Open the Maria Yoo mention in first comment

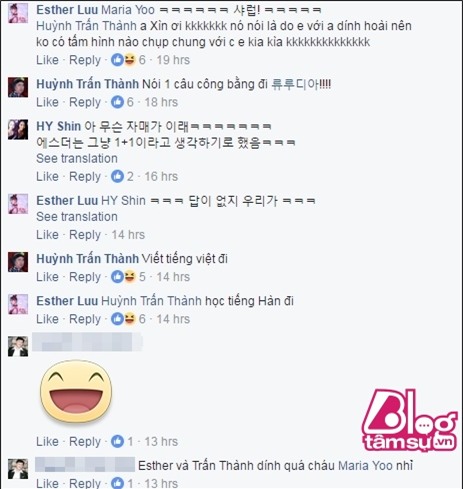128,10
